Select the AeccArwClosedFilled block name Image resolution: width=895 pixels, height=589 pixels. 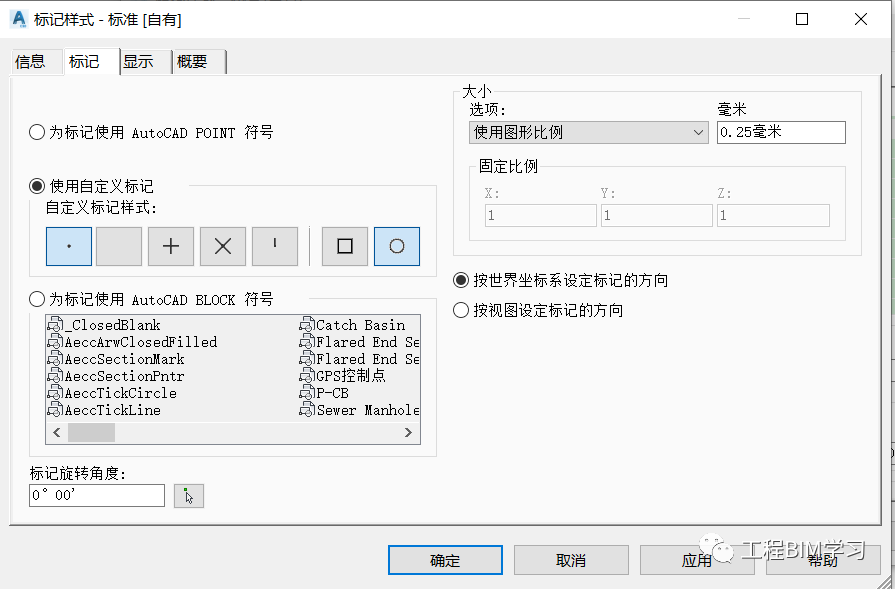141,342
